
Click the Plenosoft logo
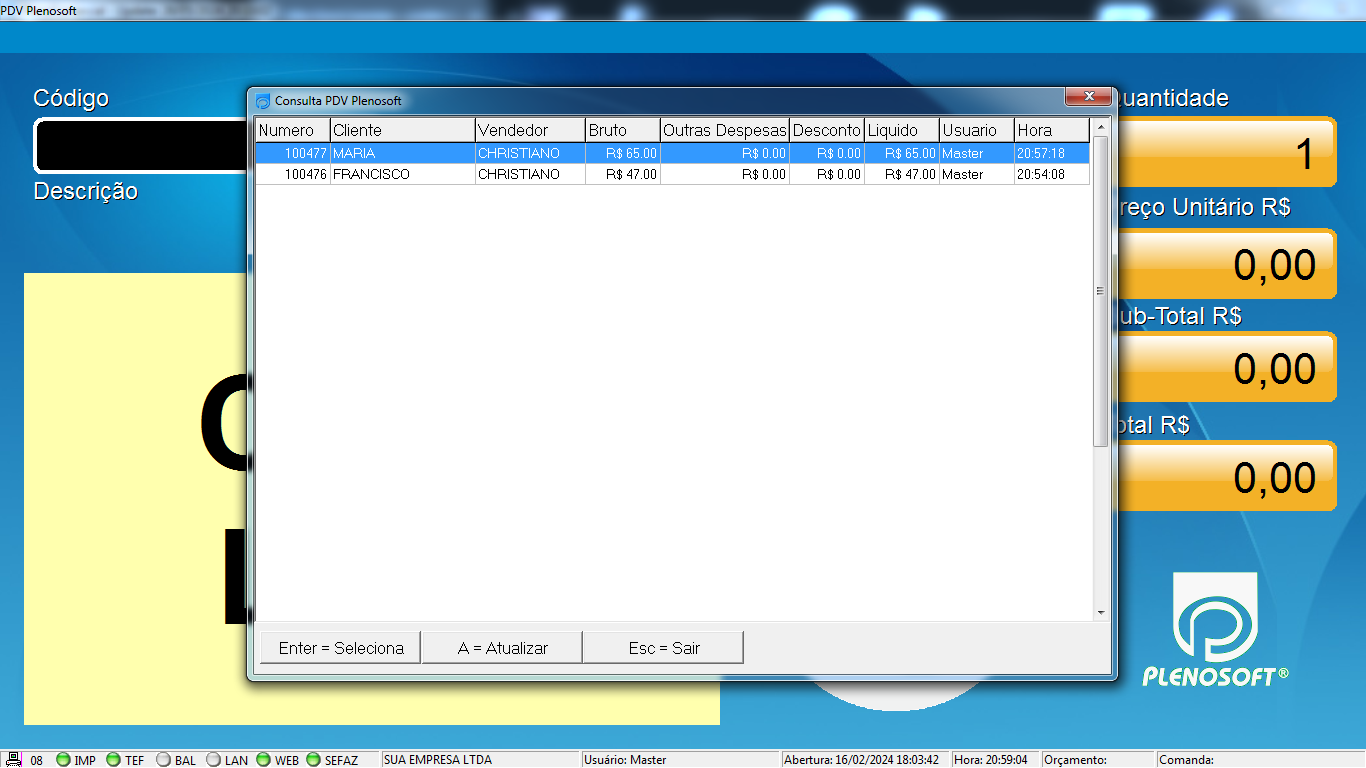click(1215, 630)
